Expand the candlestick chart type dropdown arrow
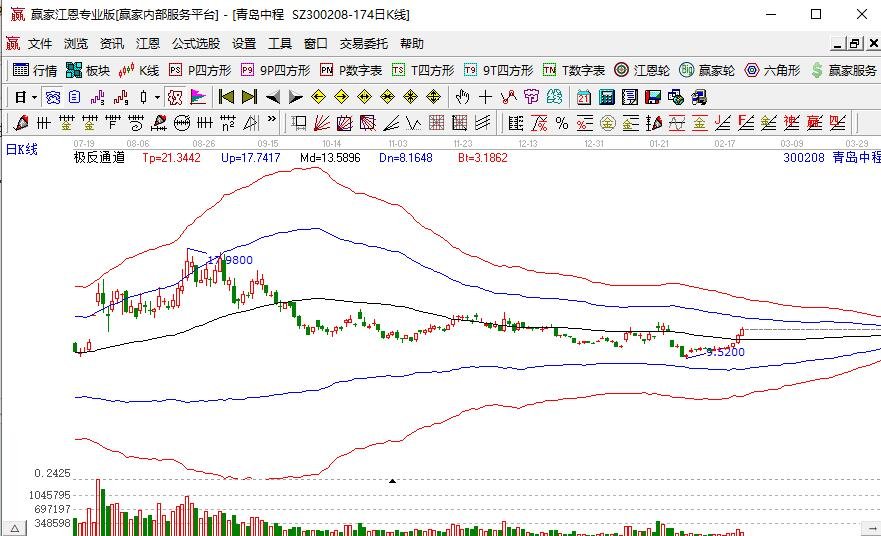This screenshot has height=536, width=881. point(157,98)
